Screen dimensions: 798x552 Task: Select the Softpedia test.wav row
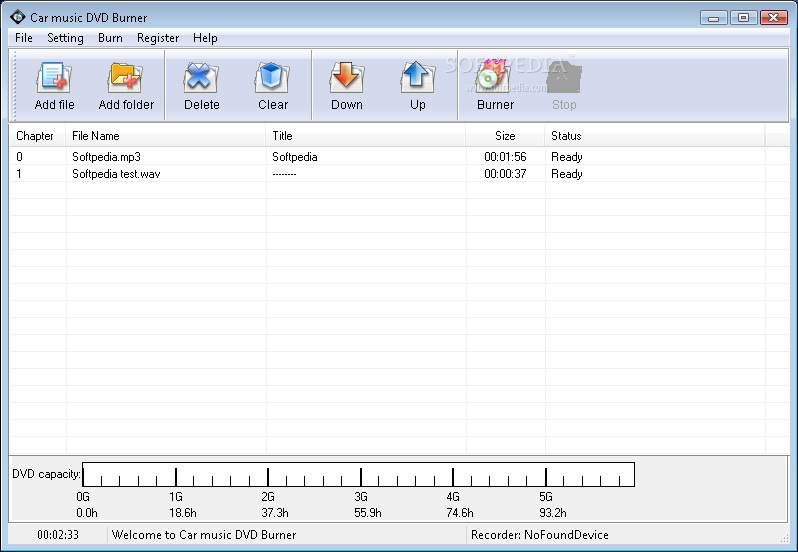tap(116, 174)
